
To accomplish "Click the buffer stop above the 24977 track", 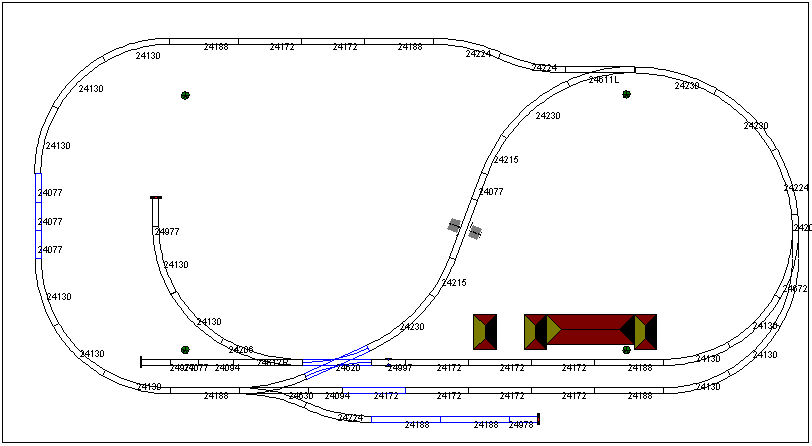I will pos(156,198).
